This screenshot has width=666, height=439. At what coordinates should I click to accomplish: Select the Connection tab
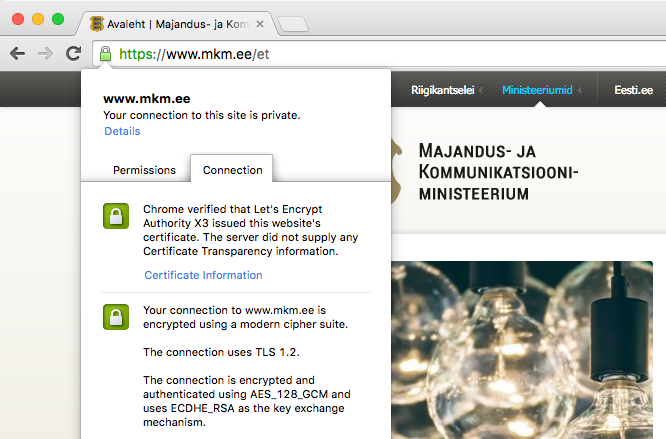click(x=232, y=170)
